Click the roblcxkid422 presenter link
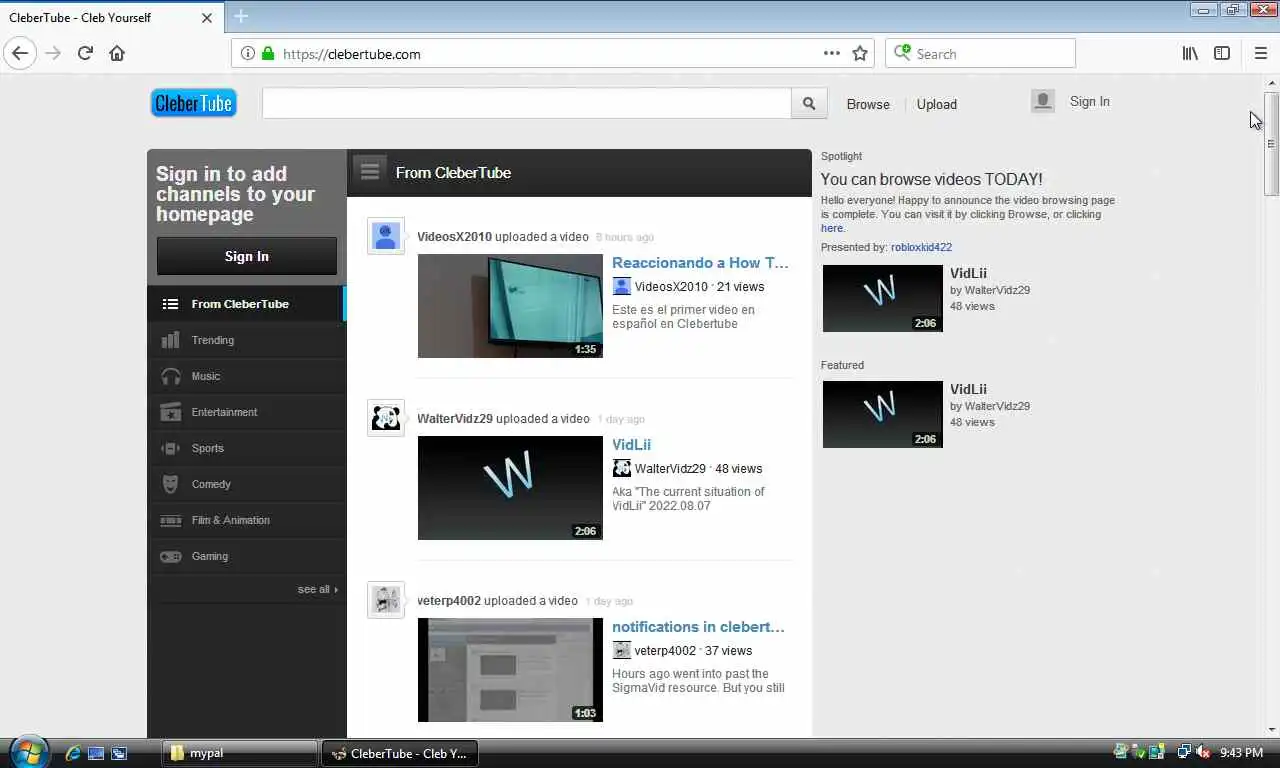 [921, 247]
